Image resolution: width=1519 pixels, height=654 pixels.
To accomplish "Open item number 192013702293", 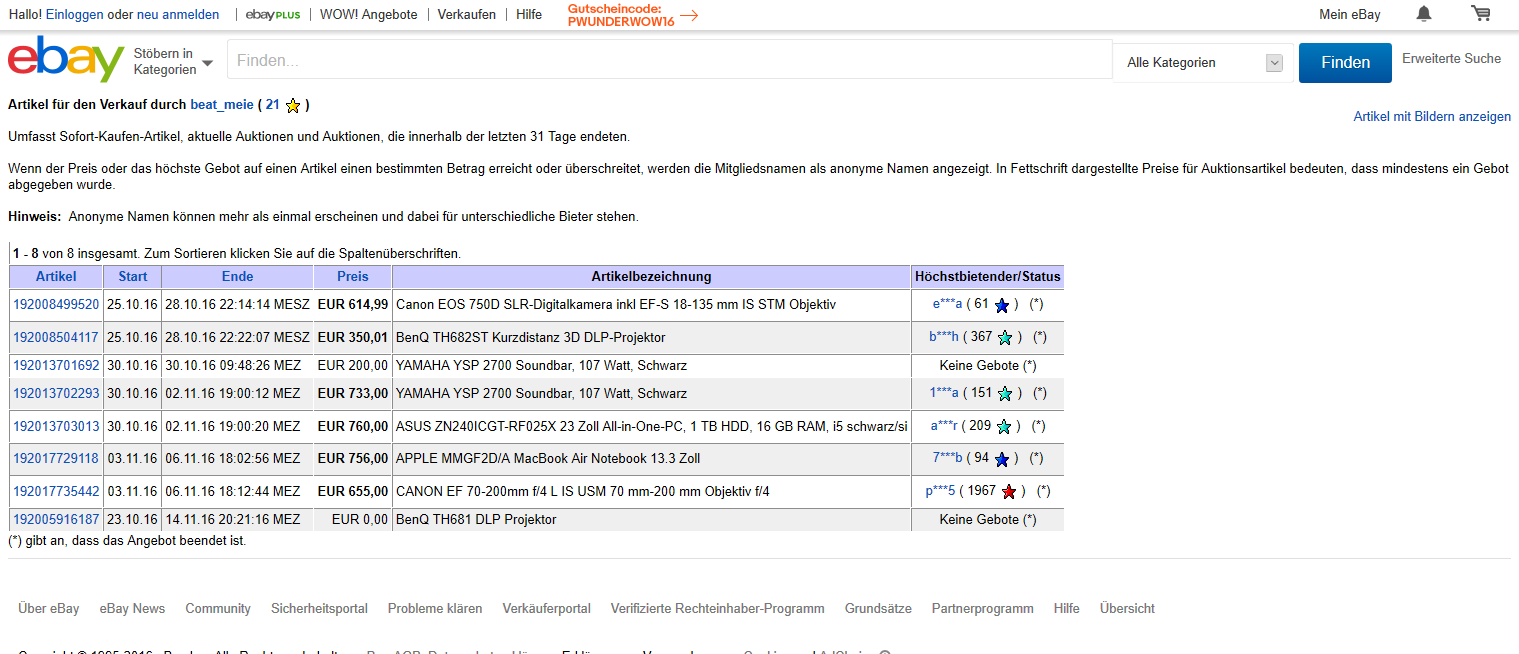I will 56,393.
